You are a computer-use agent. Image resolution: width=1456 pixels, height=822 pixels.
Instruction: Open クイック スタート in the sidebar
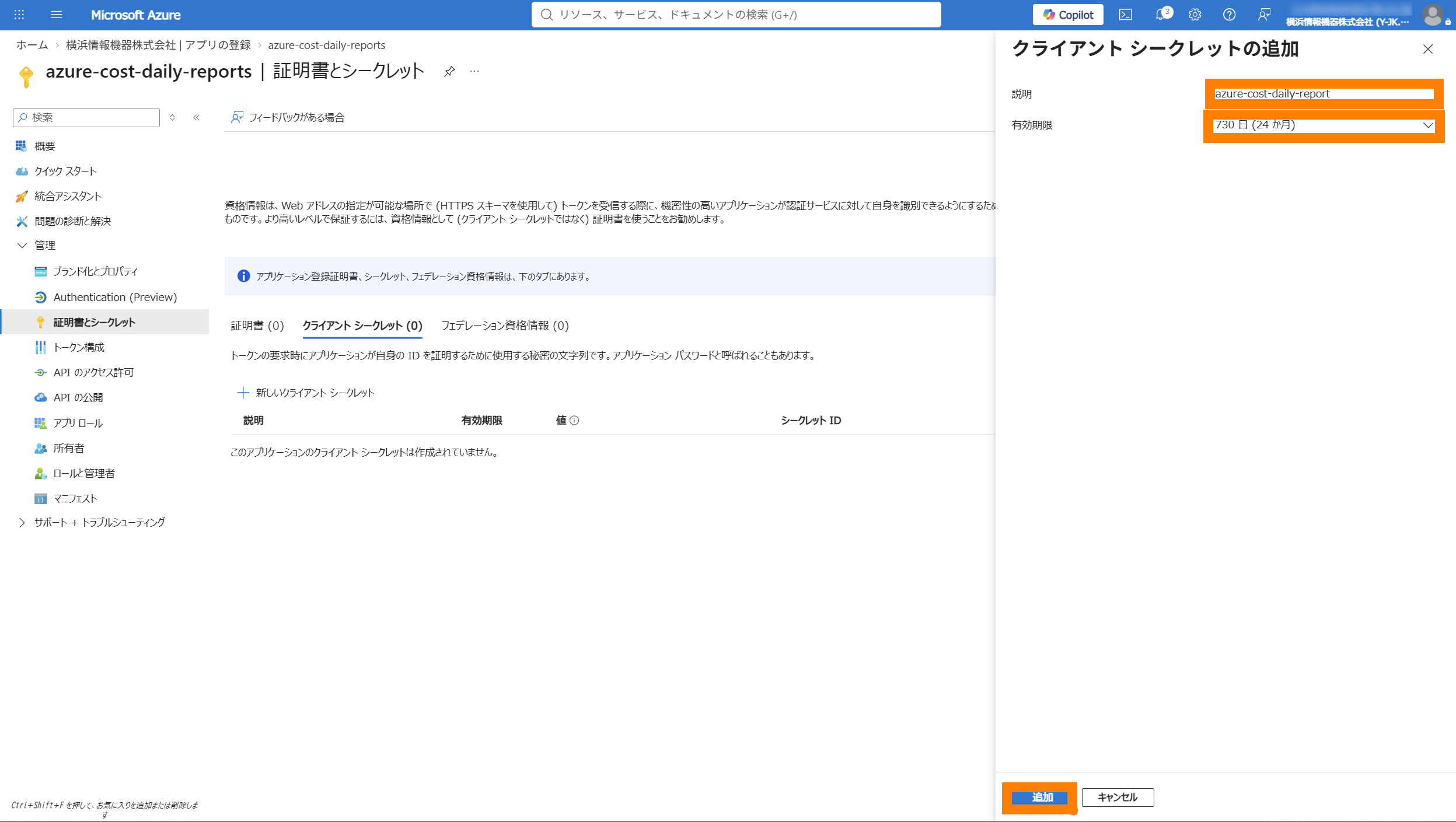65,171
